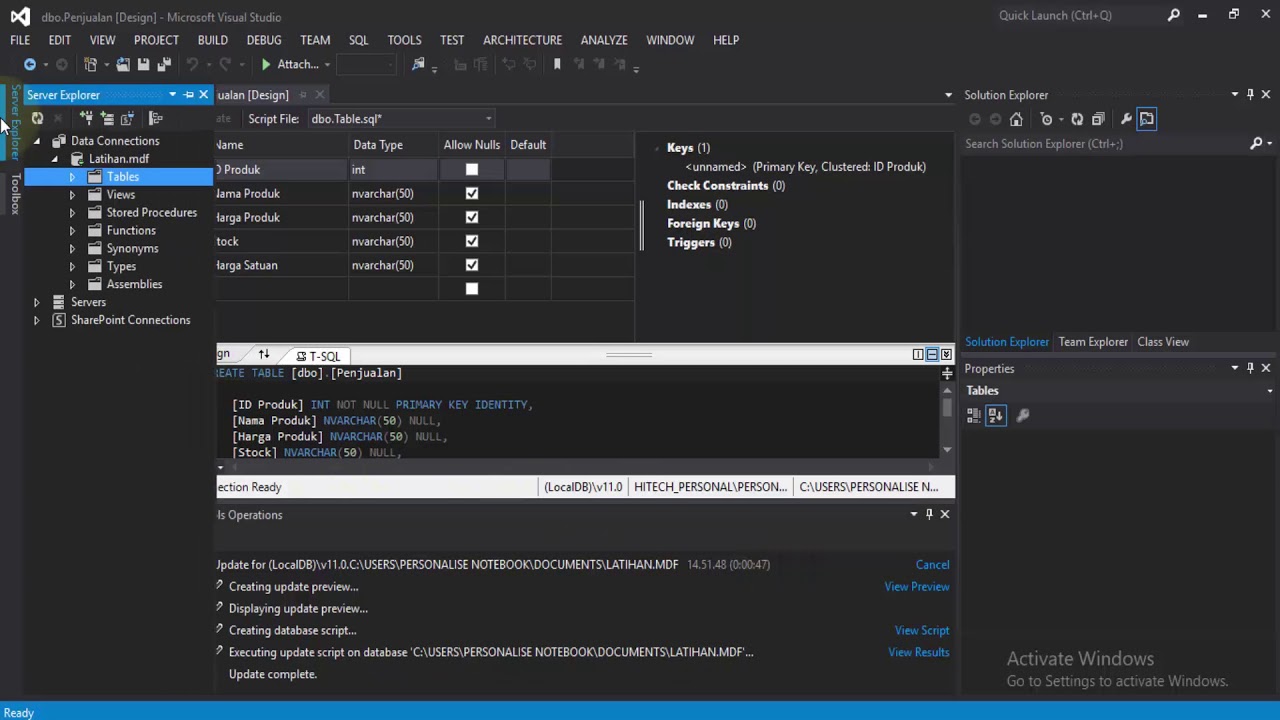Screen dimensions: 1280x720
Task: Click the New Project toolbar icon
Action: tap(90, 64)
